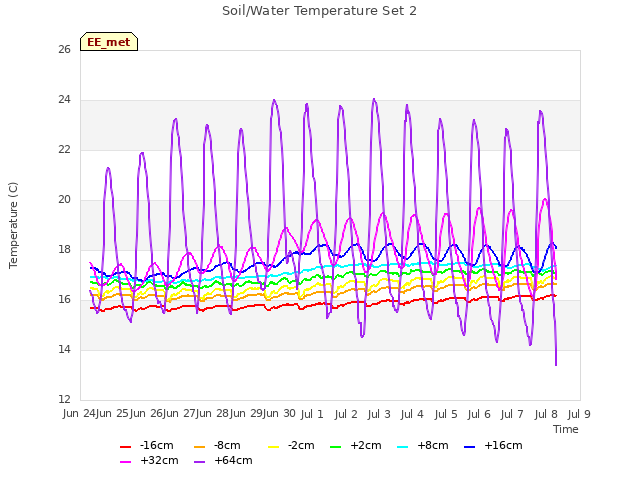The height and width of the screenshot is (480, 640).
Task: Click the orange -8cm legend swatch
Action: pyautogui.click(x=200, y=447)
